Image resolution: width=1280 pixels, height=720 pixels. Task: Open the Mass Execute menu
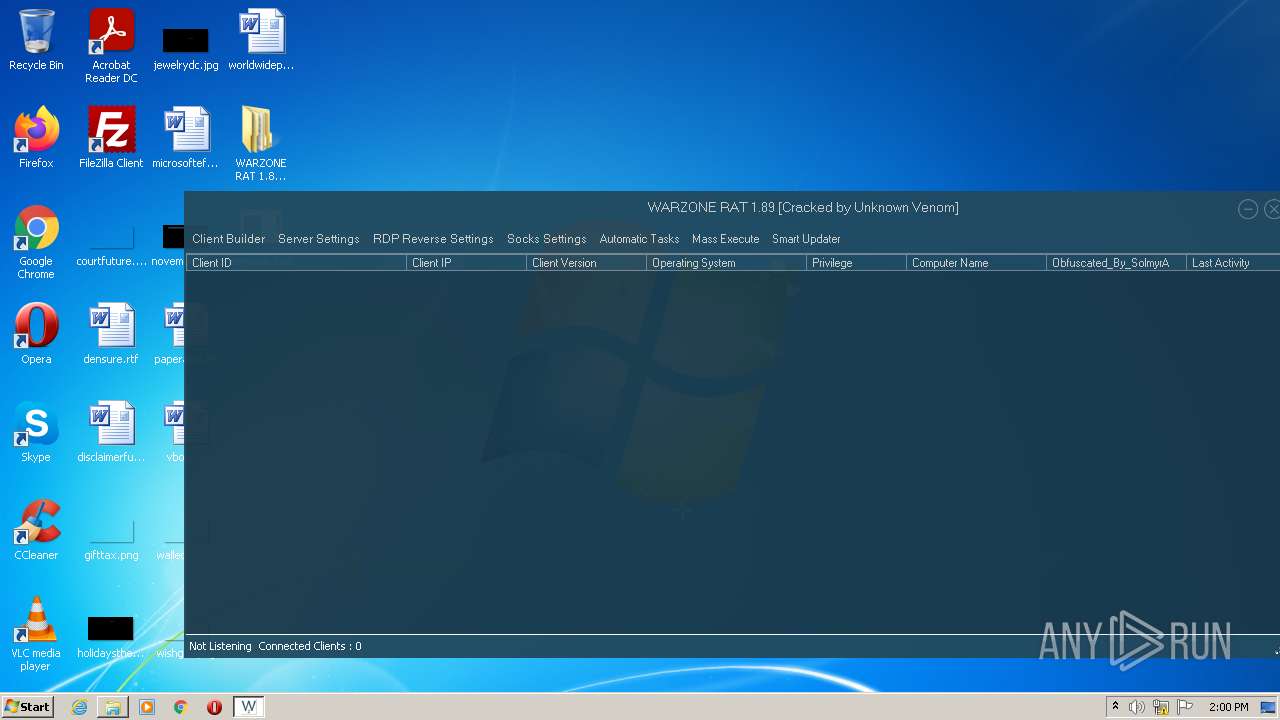tap(725, 239)
